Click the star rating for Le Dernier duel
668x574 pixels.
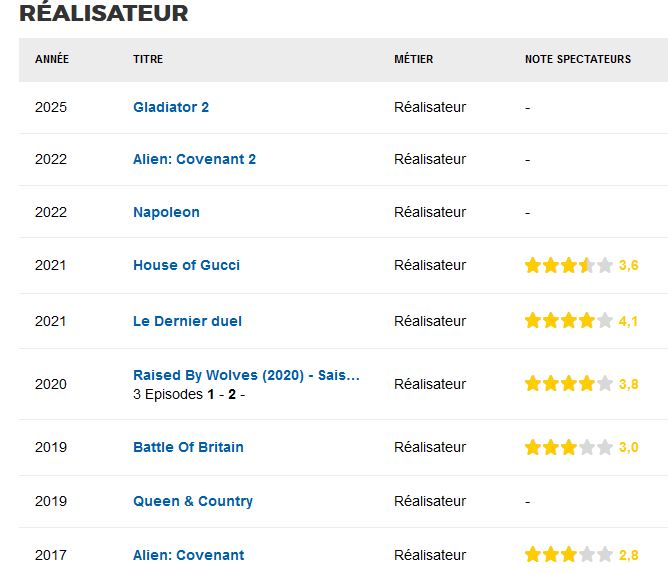tap(568, 321)
